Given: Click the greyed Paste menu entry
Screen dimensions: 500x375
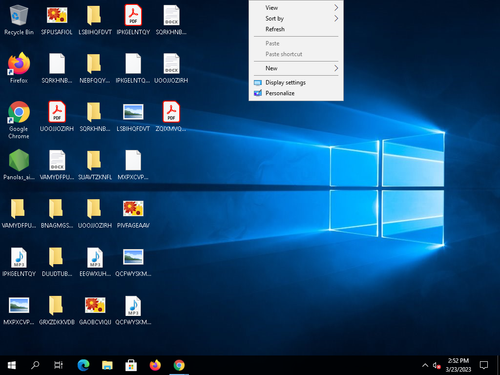Looking at the screenshot, I should (296, 43).
